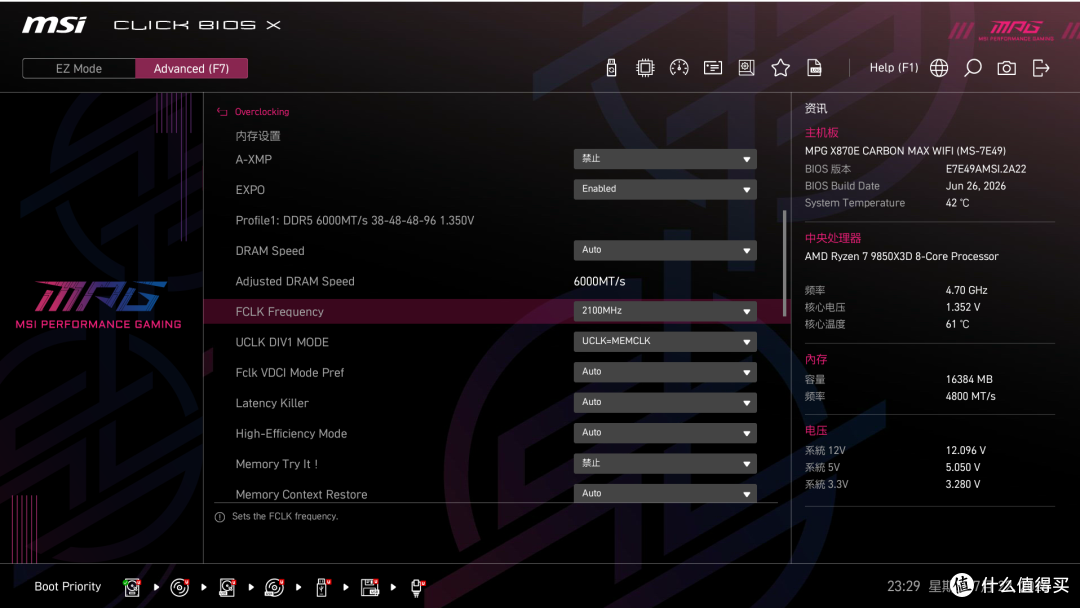The width and height of the screenshot is (1080, 608).
Task: Click the 5V system voltage 5.050 V
Action: (963, 468)
